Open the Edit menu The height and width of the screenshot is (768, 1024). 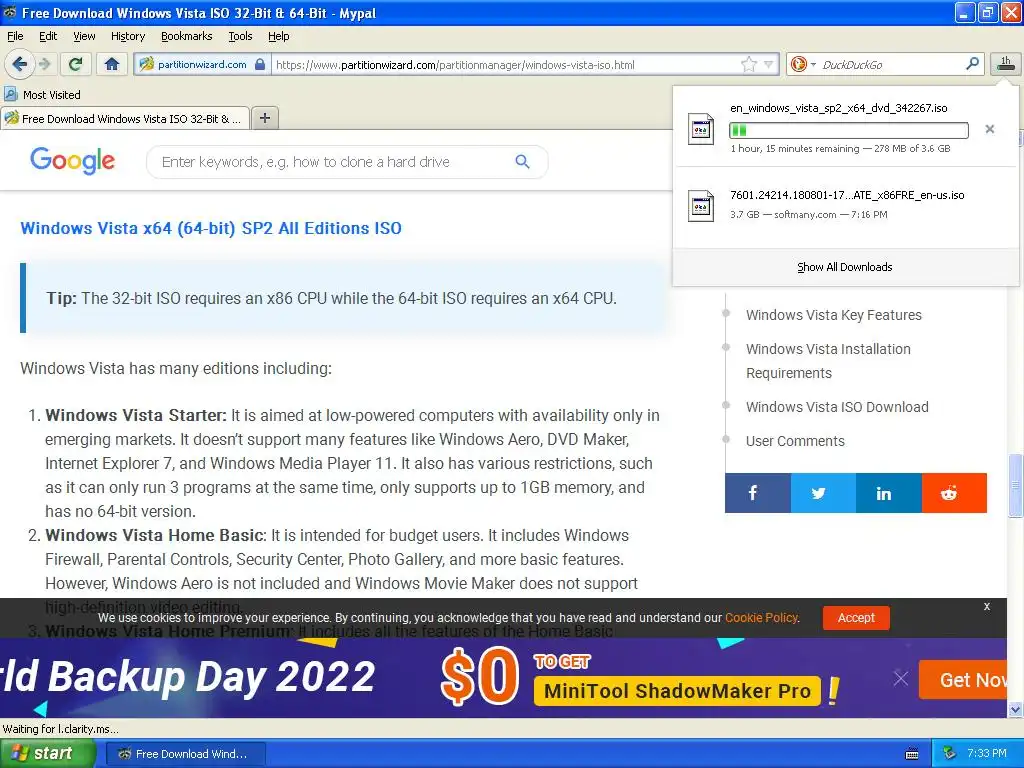[x=48, y=36]
